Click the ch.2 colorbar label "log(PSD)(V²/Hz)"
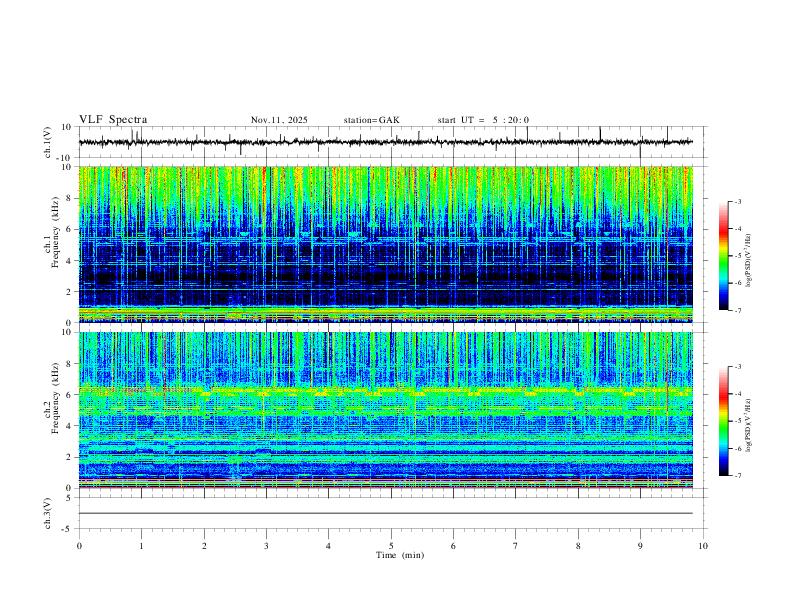Screen dimensions: 792x612 [x=748, y=425]
